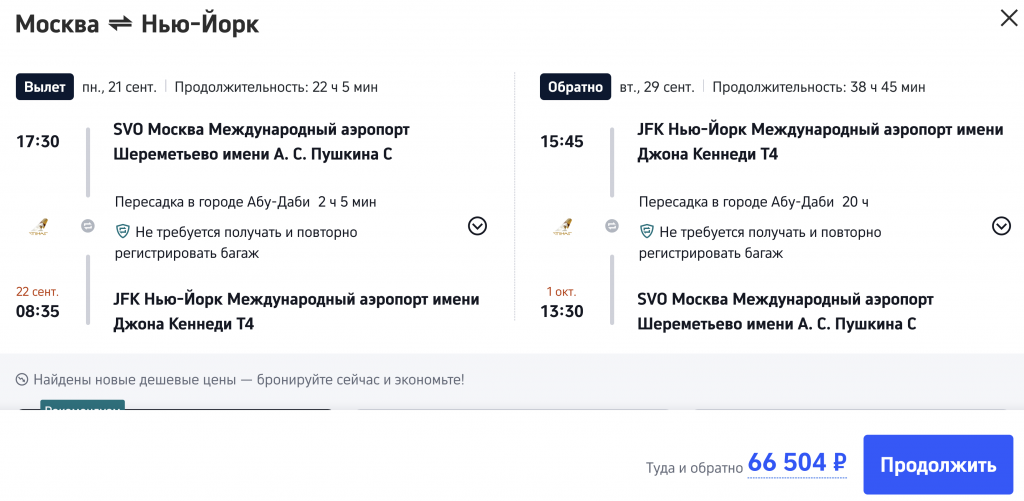Click the return layover transfer icon
Image resolution: width=1024 pixels, height=501 pixels.
[x=612, y=226]
